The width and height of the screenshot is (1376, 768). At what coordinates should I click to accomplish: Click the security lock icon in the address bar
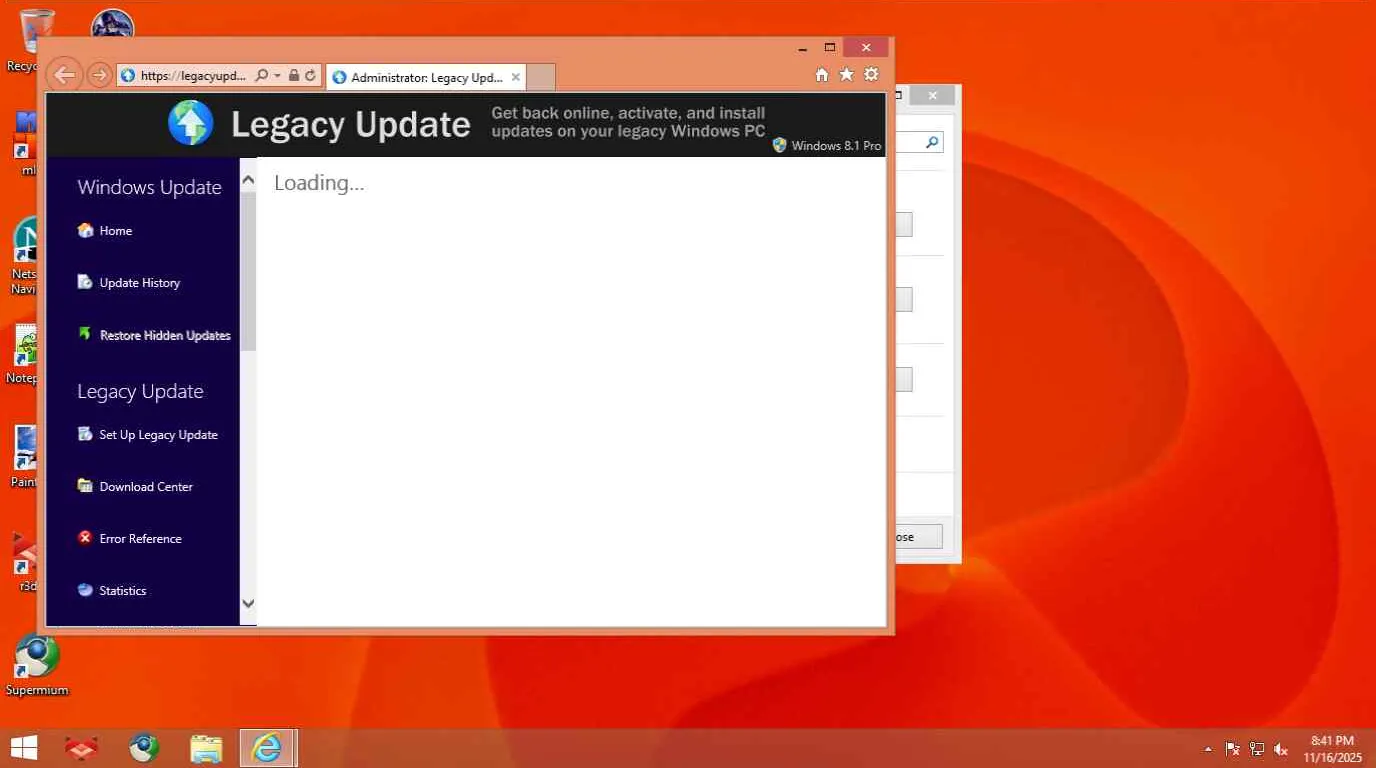point(293,75)
